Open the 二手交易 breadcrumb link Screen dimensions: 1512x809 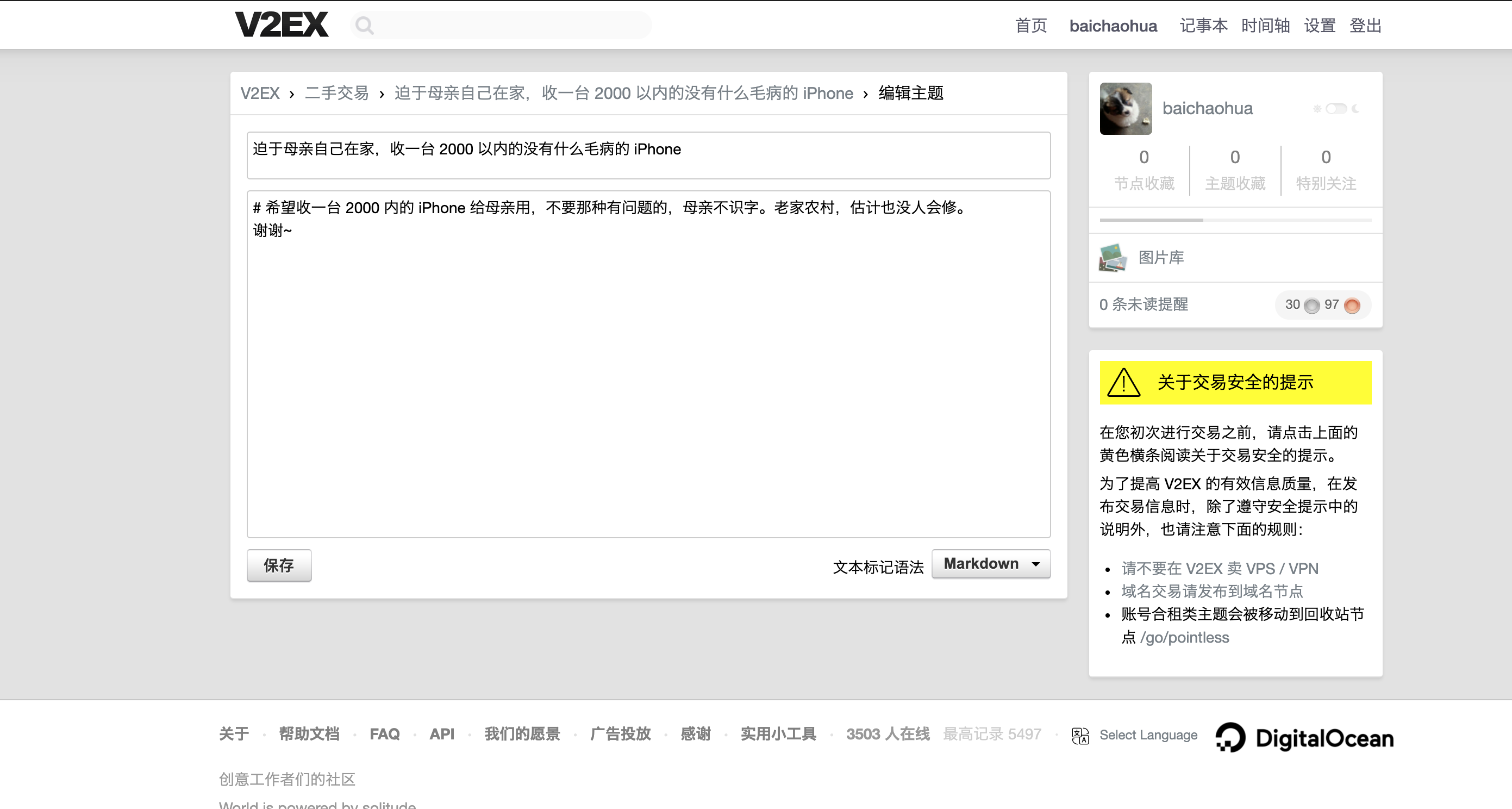[336, 94]
